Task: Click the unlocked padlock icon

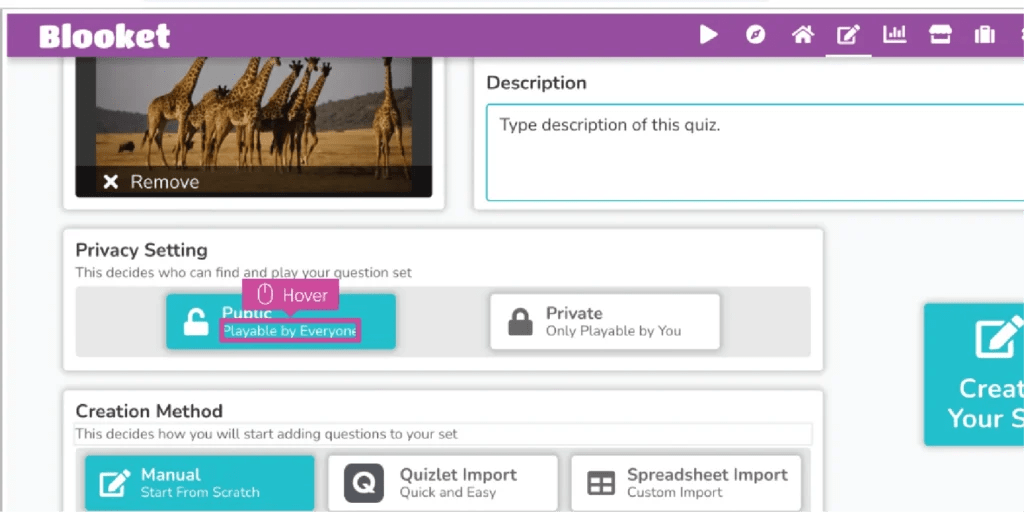Action: click(195, 322)
